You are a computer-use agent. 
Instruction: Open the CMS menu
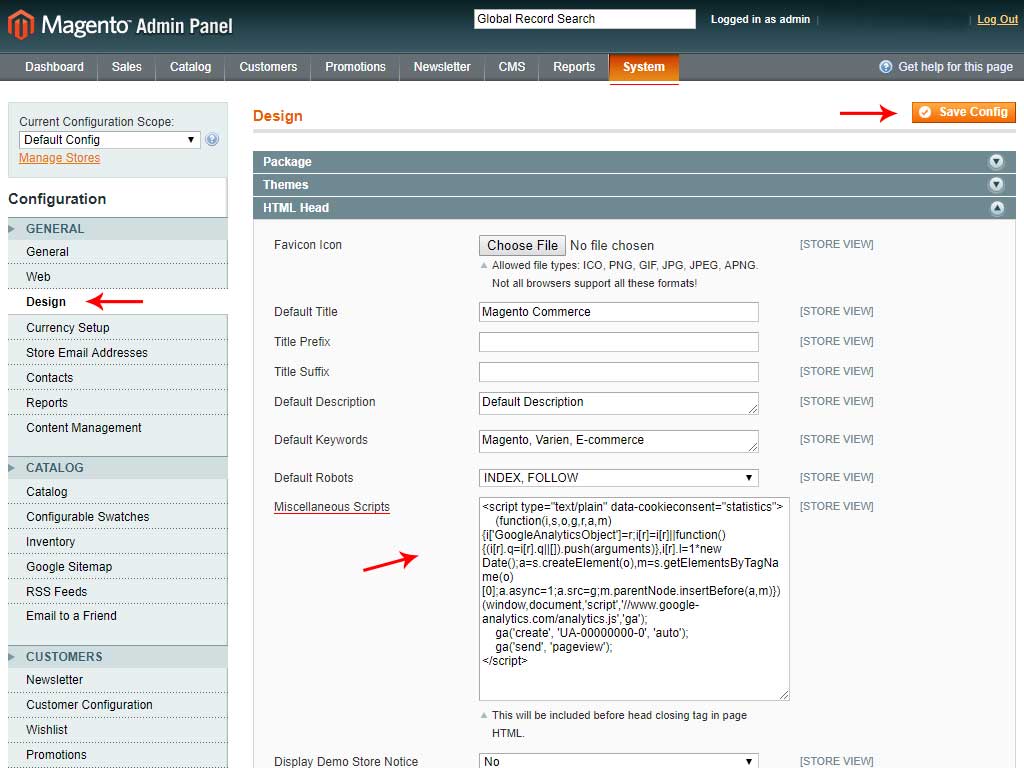[512, 67]
